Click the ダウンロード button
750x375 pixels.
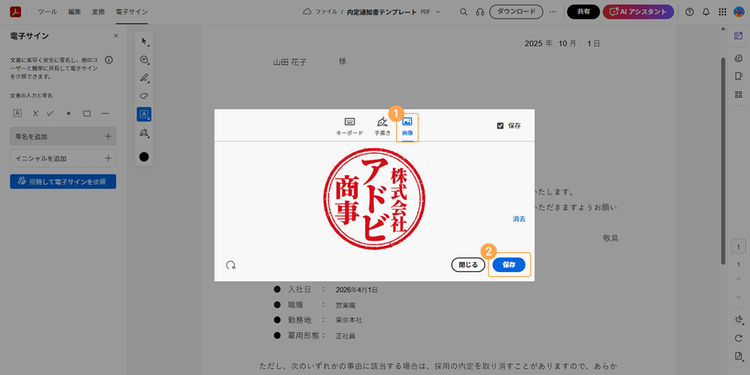coord(516,12)
